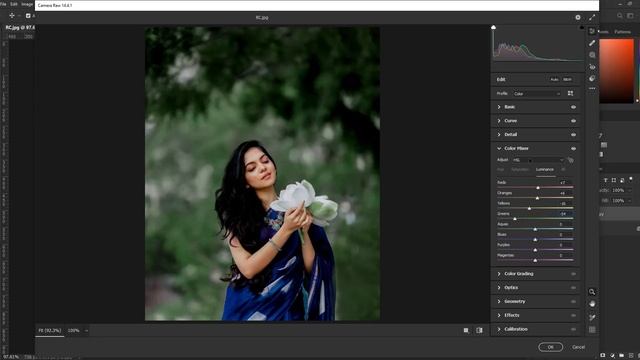Select Photoshop Move tool in options bar
640x360 pixels.
[12, 16]
